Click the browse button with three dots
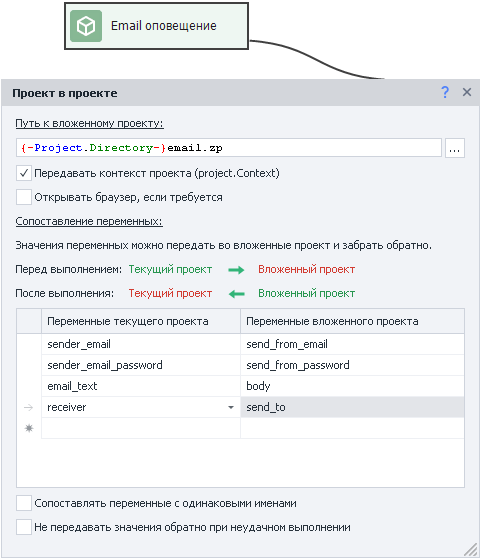The height and width of the screenshot is (558, 480). [455, 148]
